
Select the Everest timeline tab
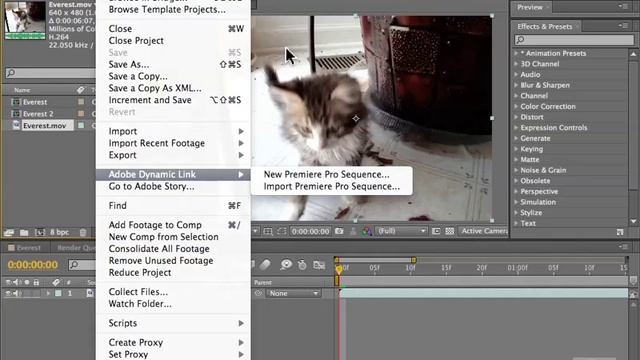[x=25, y=248]
